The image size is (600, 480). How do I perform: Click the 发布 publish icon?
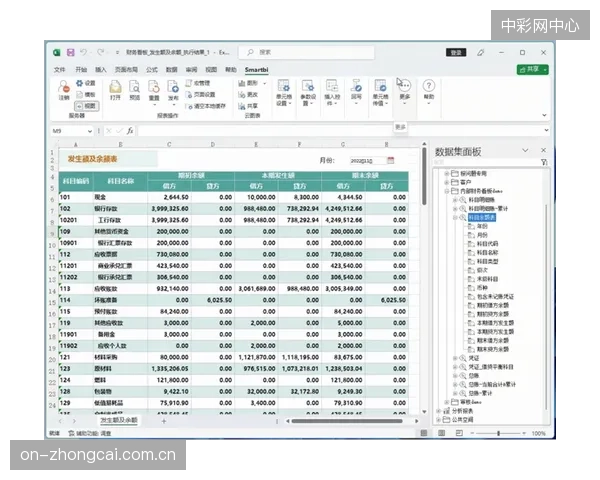173,91
